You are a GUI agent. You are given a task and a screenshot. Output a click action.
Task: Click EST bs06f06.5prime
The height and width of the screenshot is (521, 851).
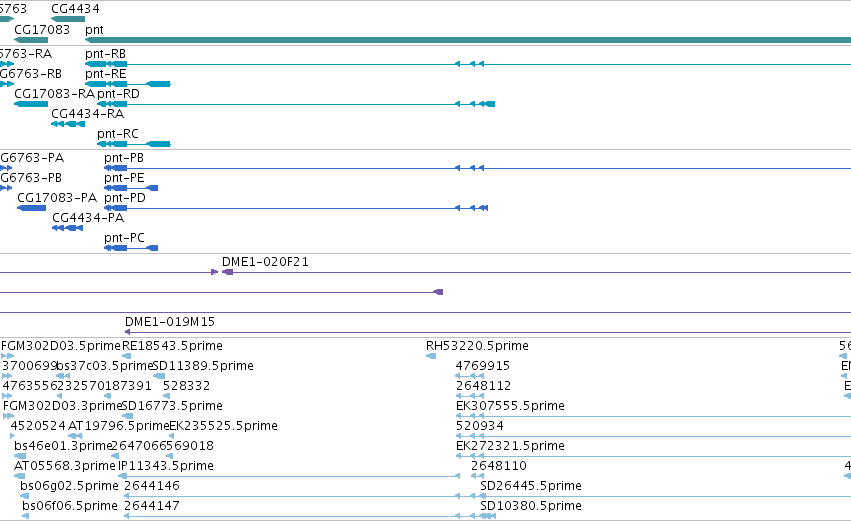(26, 516)
